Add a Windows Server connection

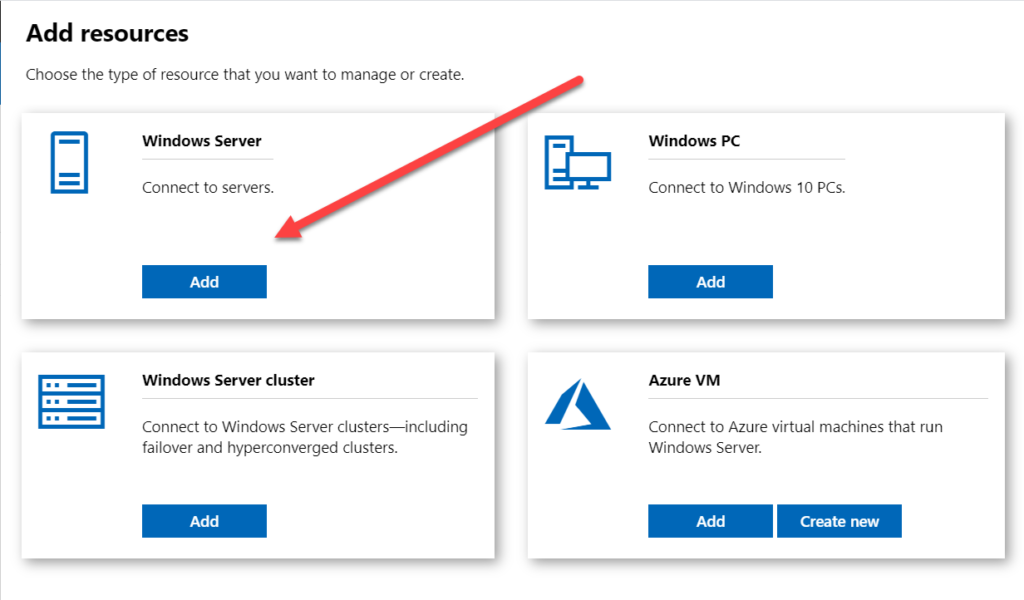204,281
